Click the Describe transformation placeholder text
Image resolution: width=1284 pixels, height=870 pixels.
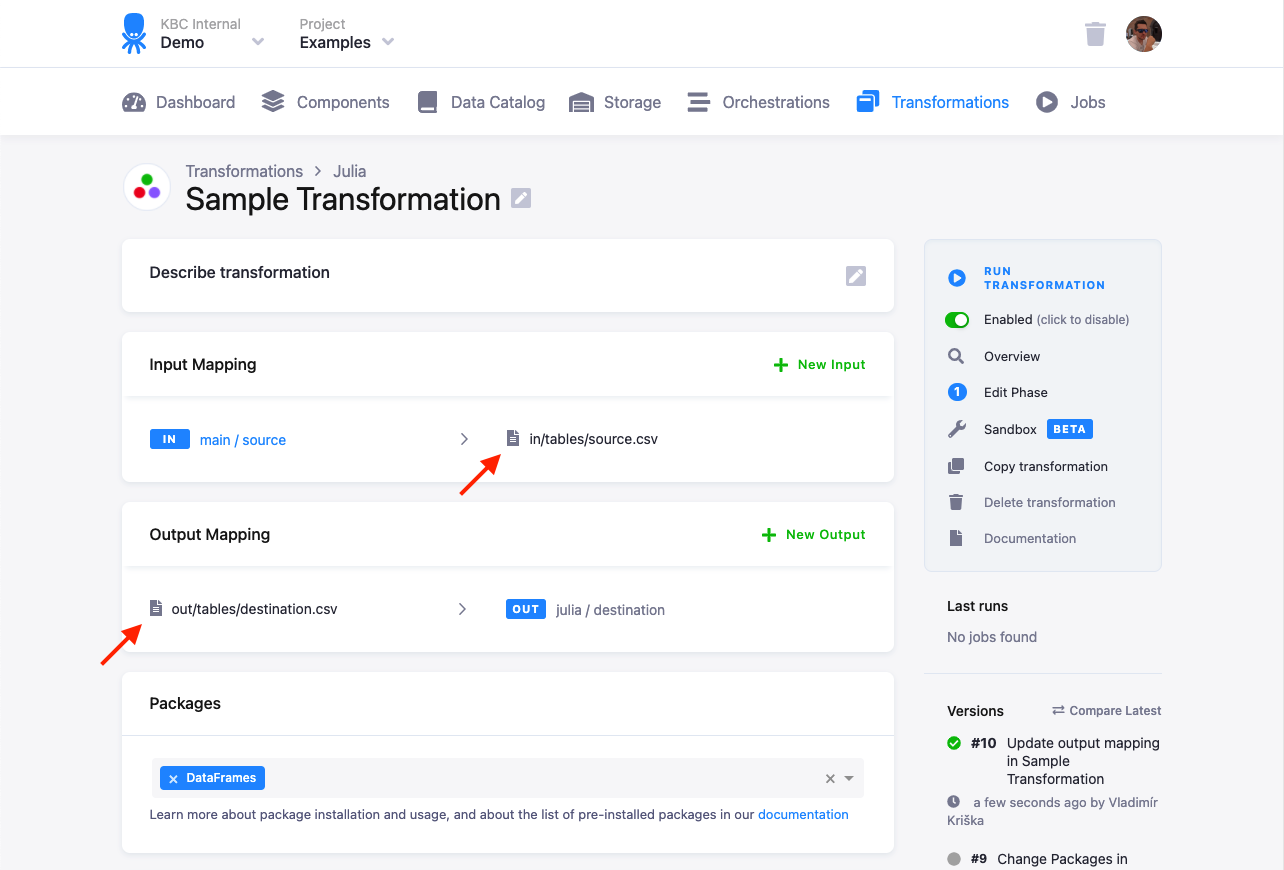point(240,272)
